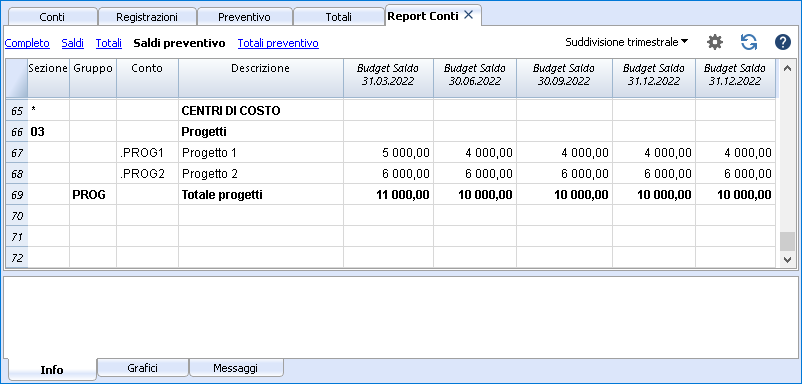Screen dimensions: 802x384
Task: Open the Info bottom tab
Action: 52,370
